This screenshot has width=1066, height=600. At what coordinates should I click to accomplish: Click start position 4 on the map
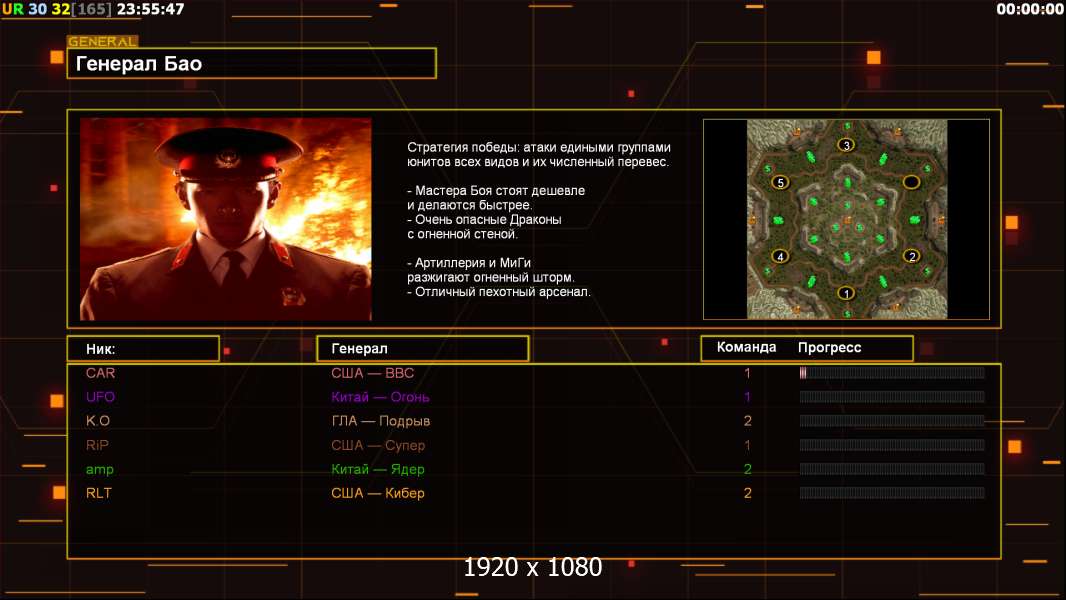coord(780,256)
